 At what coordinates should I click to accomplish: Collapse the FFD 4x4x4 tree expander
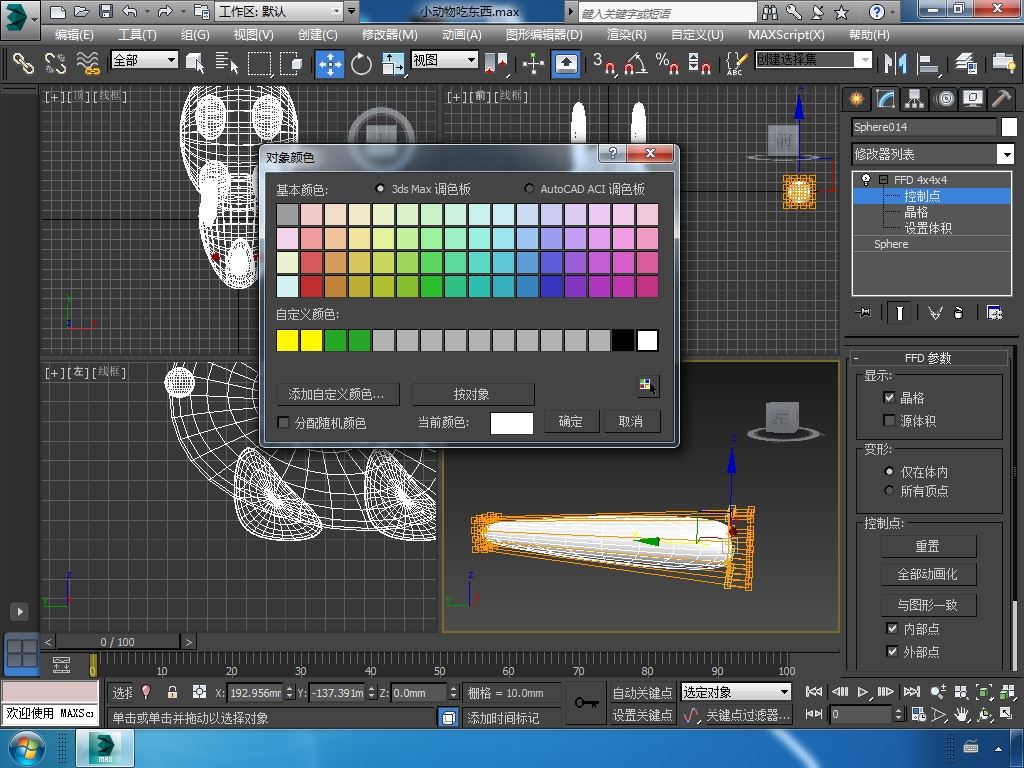click(x=884, y=179)
